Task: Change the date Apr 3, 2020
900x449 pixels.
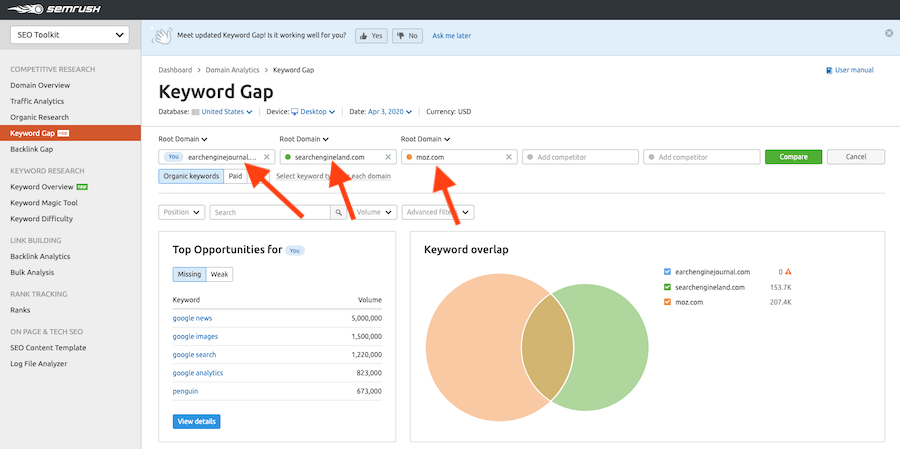Action: point(389,112)
